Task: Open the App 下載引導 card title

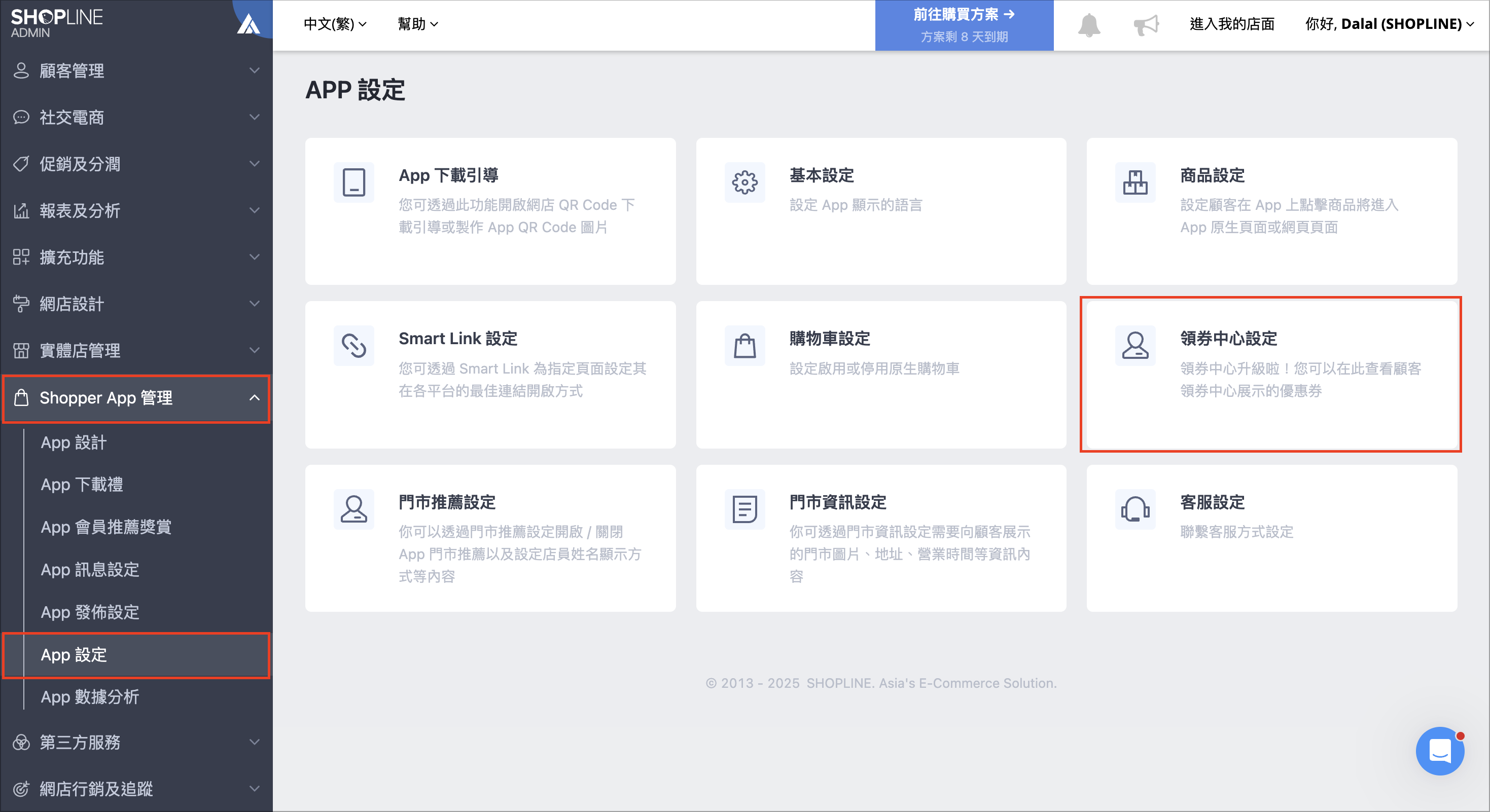Action: pos(448,175)
